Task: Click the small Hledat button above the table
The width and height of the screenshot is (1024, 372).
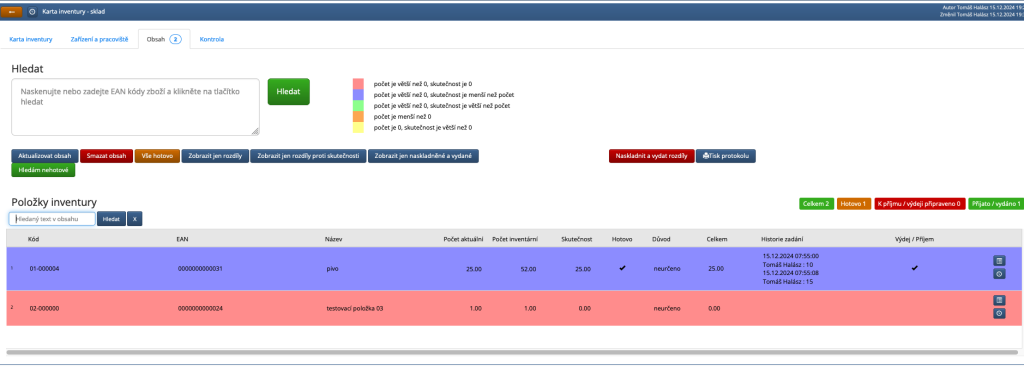Action: coord(111,219)
